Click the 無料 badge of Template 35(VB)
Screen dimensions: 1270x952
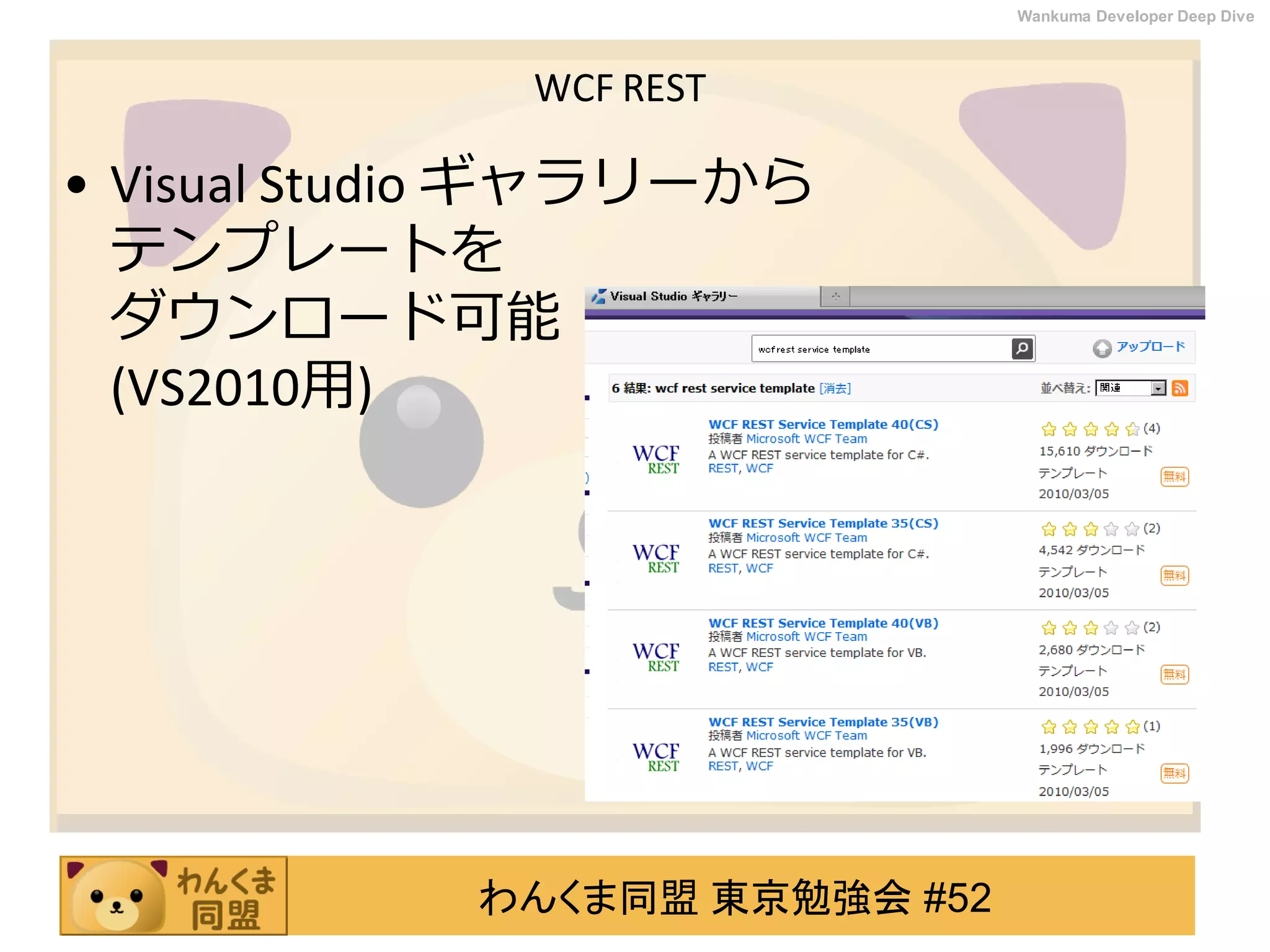pyautogui.click(x=1175, y=773)
